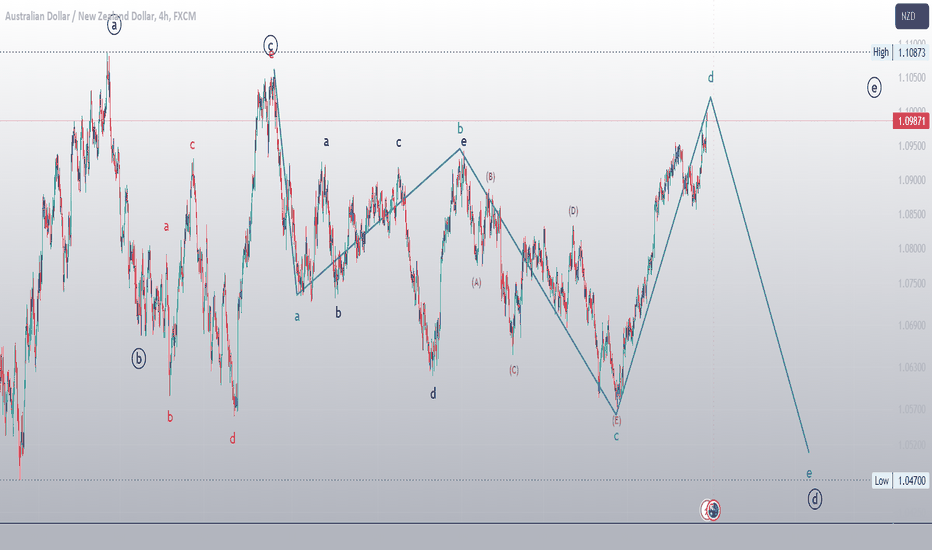Select the 1.04700 low price value

[x=911, y=480]
